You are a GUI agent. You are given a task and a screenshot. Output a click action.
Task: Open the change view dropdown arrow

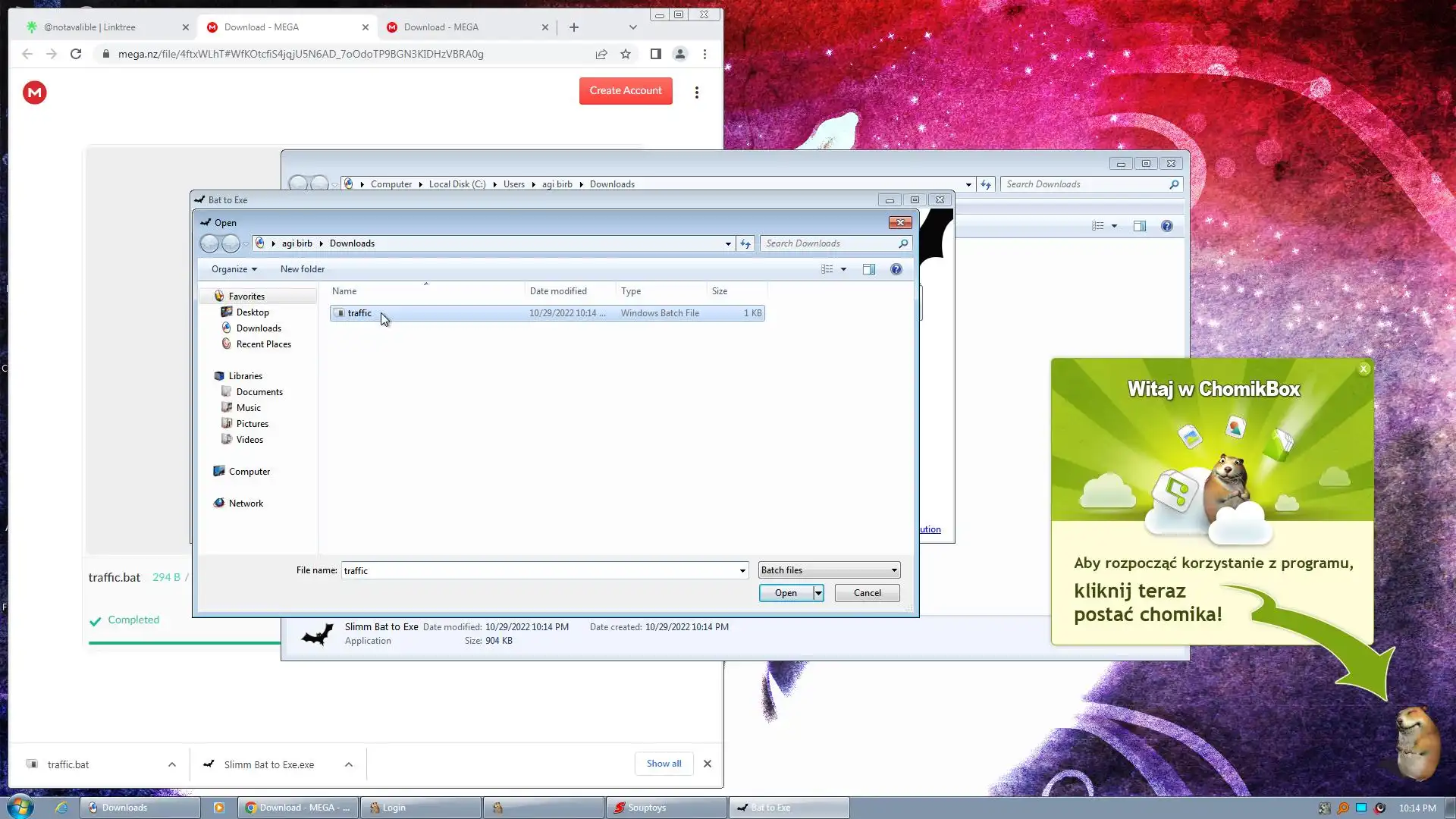843,269
